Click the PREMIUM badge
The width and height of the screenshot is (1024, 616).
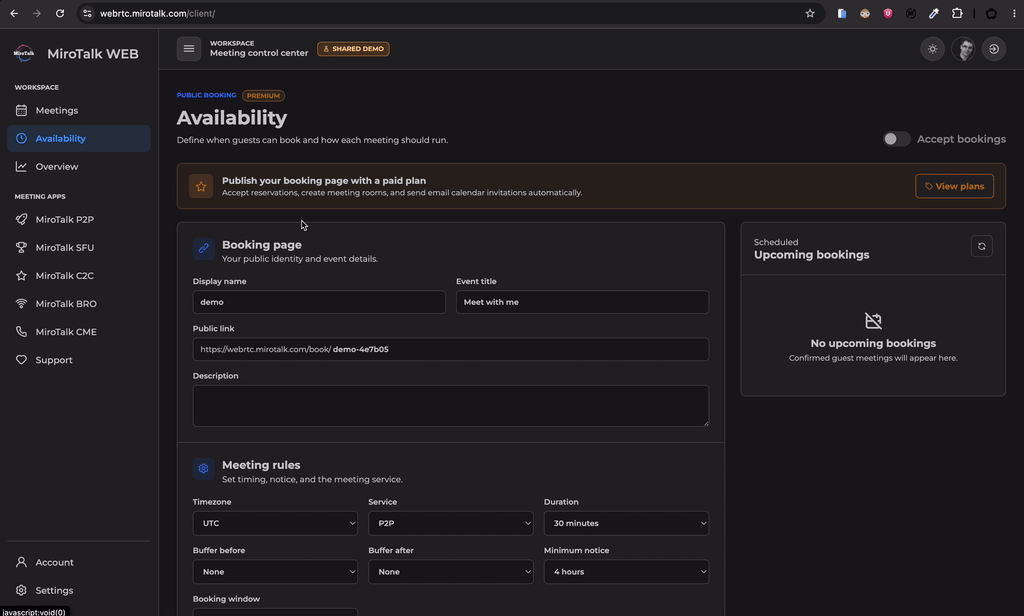point(263,95)
